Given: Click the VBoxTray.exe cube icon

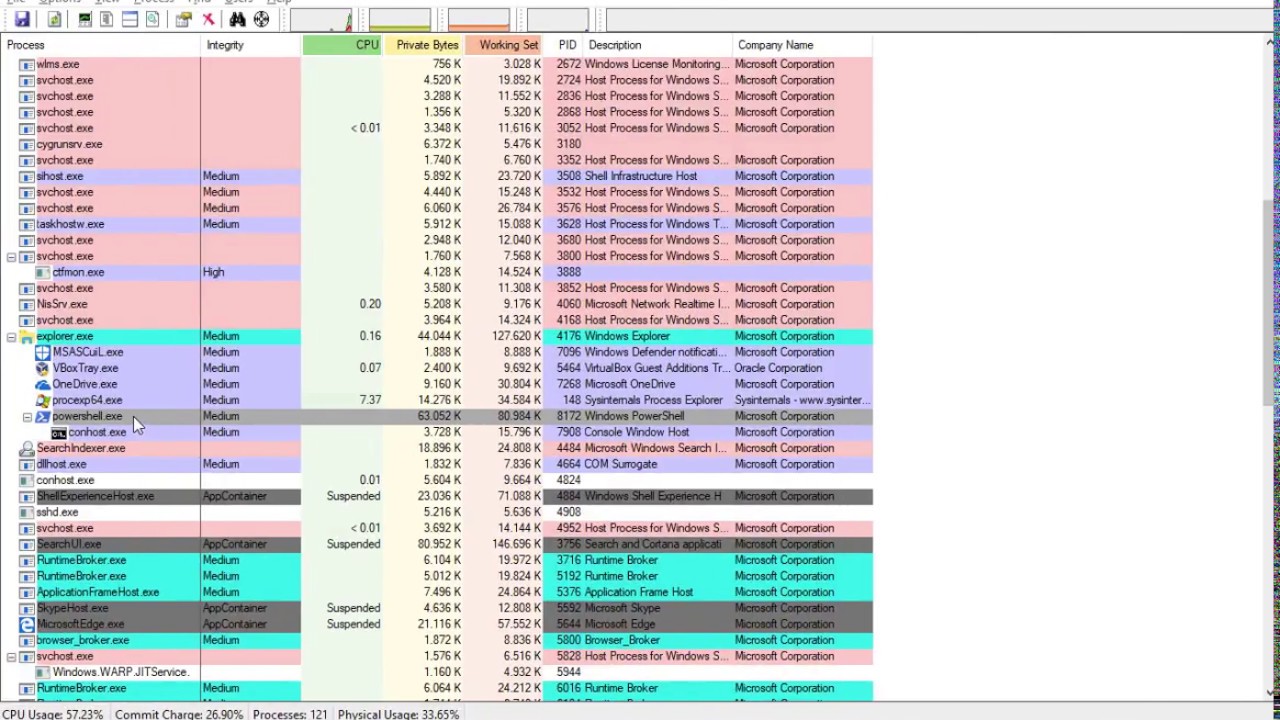Looking at the screenshot, I should [43, 368].
